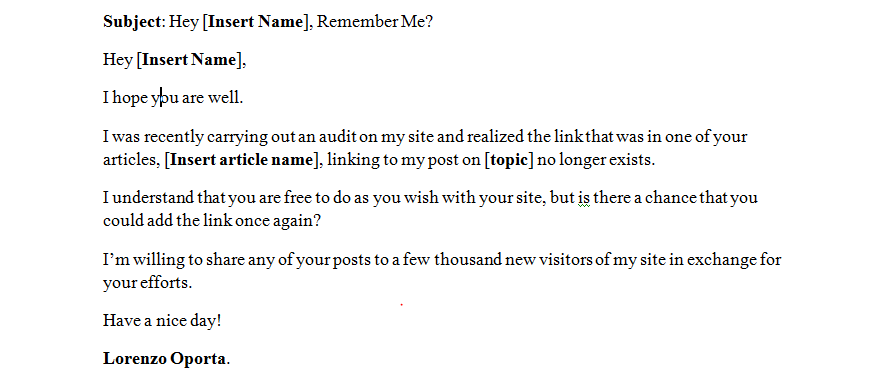Click the signature 'Lorenzo Oporta'
Image resolution: width=895 pixels, height=379 pixels.
pos(164,359)
